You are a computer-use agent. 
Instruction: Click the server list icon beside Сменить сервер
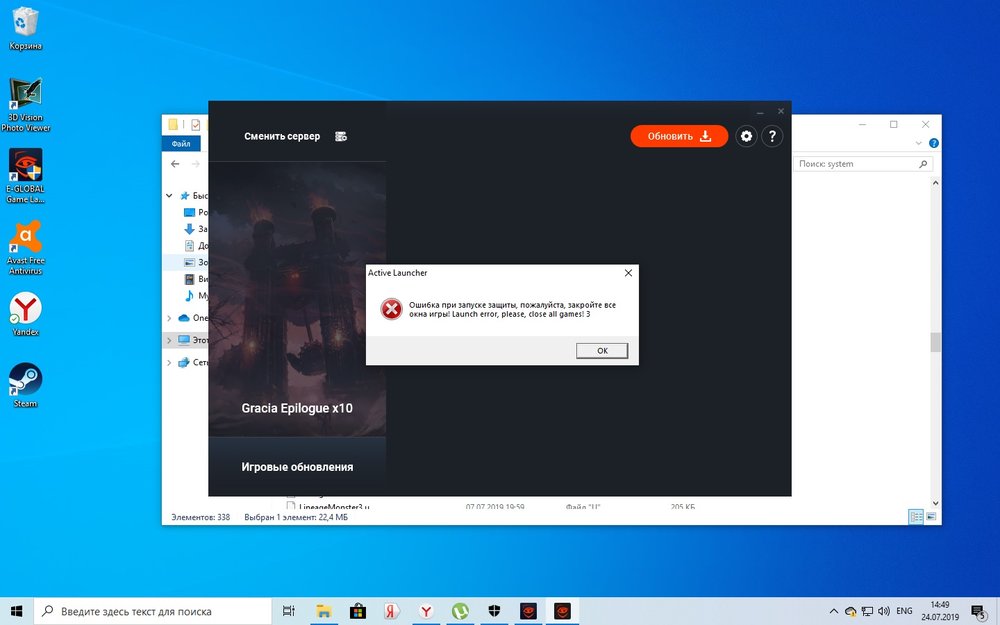341,136
